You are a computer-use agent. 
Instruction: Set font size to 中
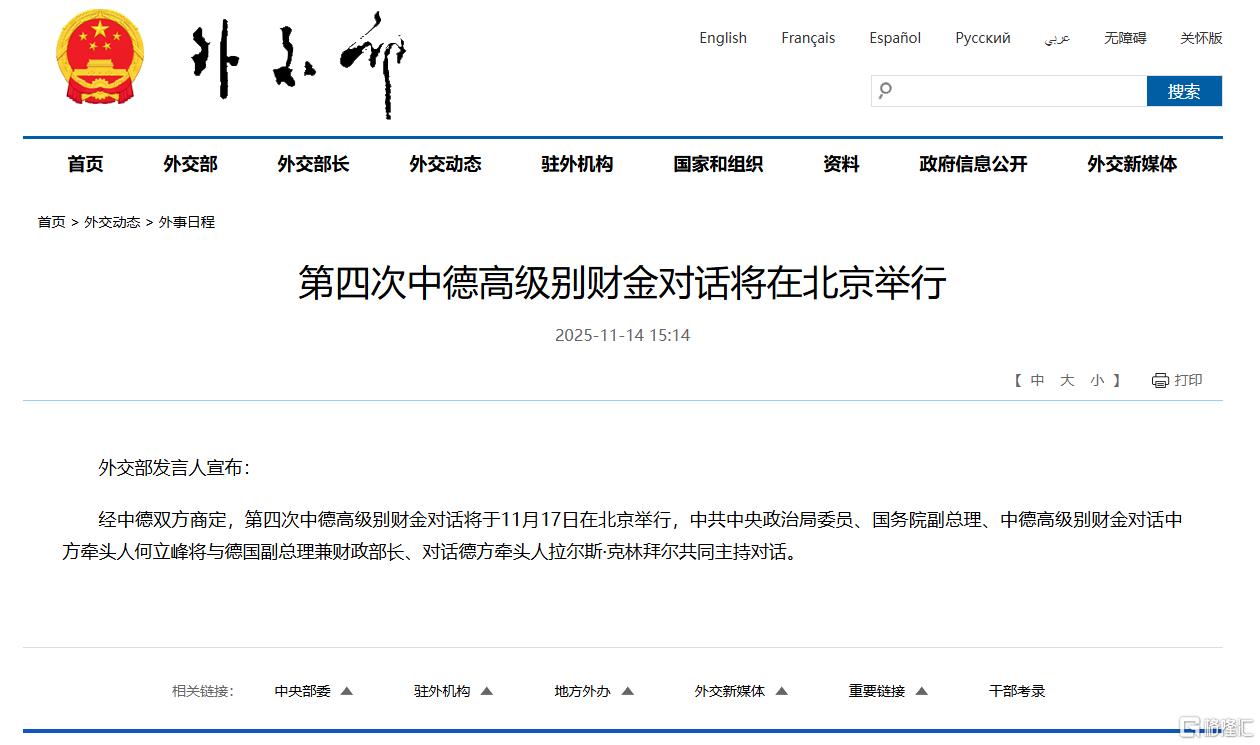[x=1038, y=381]
